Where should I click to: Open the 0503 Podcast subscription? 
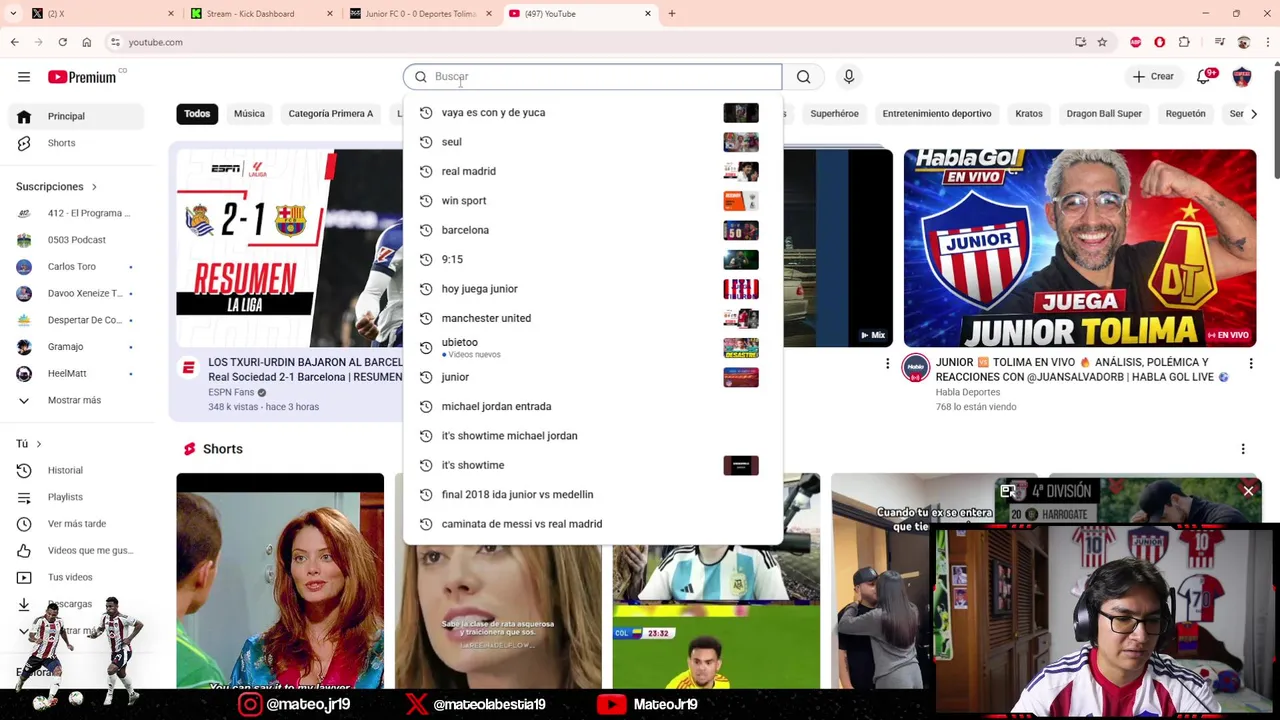(x=77, y=240)
